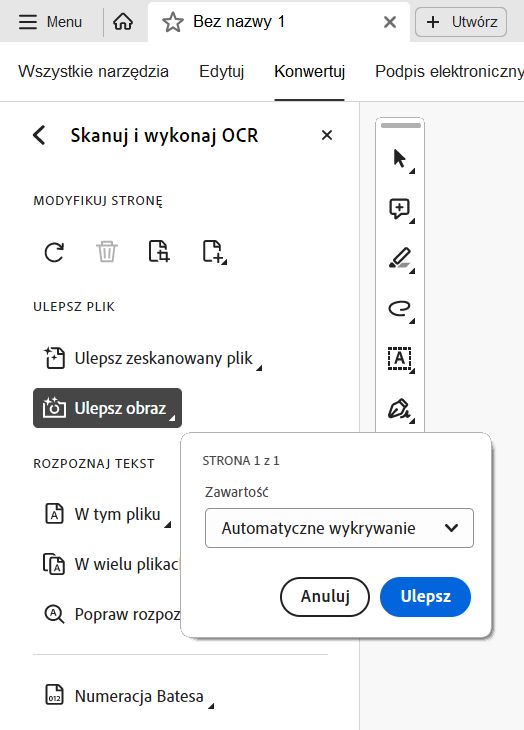Viewport: 524px width, 730px height.
Task: Go back from Skanuj i wykonaj OCR panel
Action: pos(40,135)
